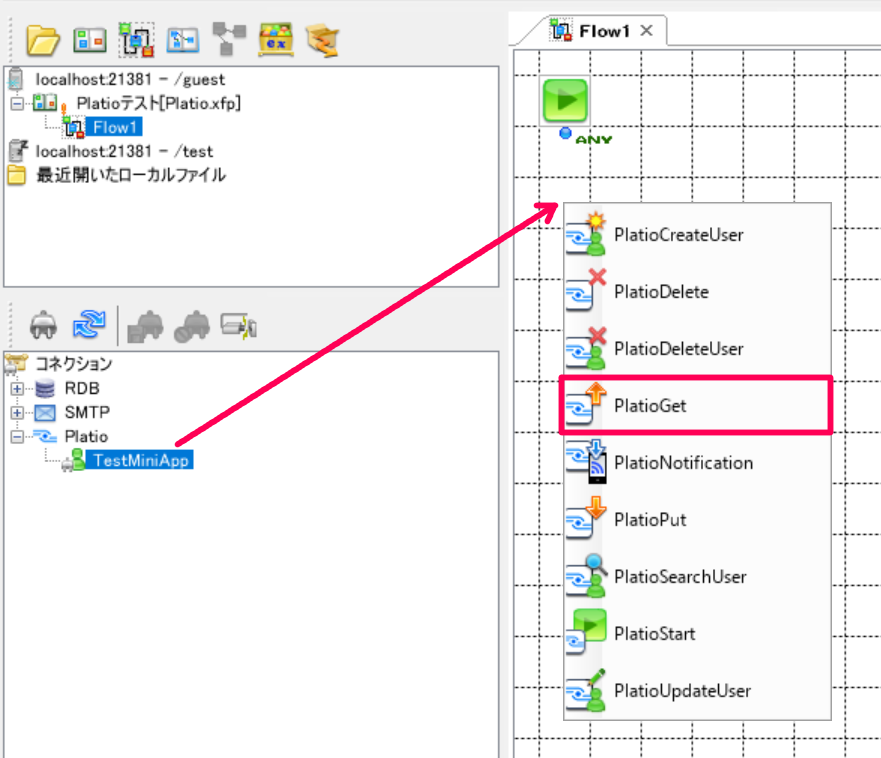Click the PlatioNotification component icon
The height and width of the screenshot is (758, 881).
click(585, 461)
